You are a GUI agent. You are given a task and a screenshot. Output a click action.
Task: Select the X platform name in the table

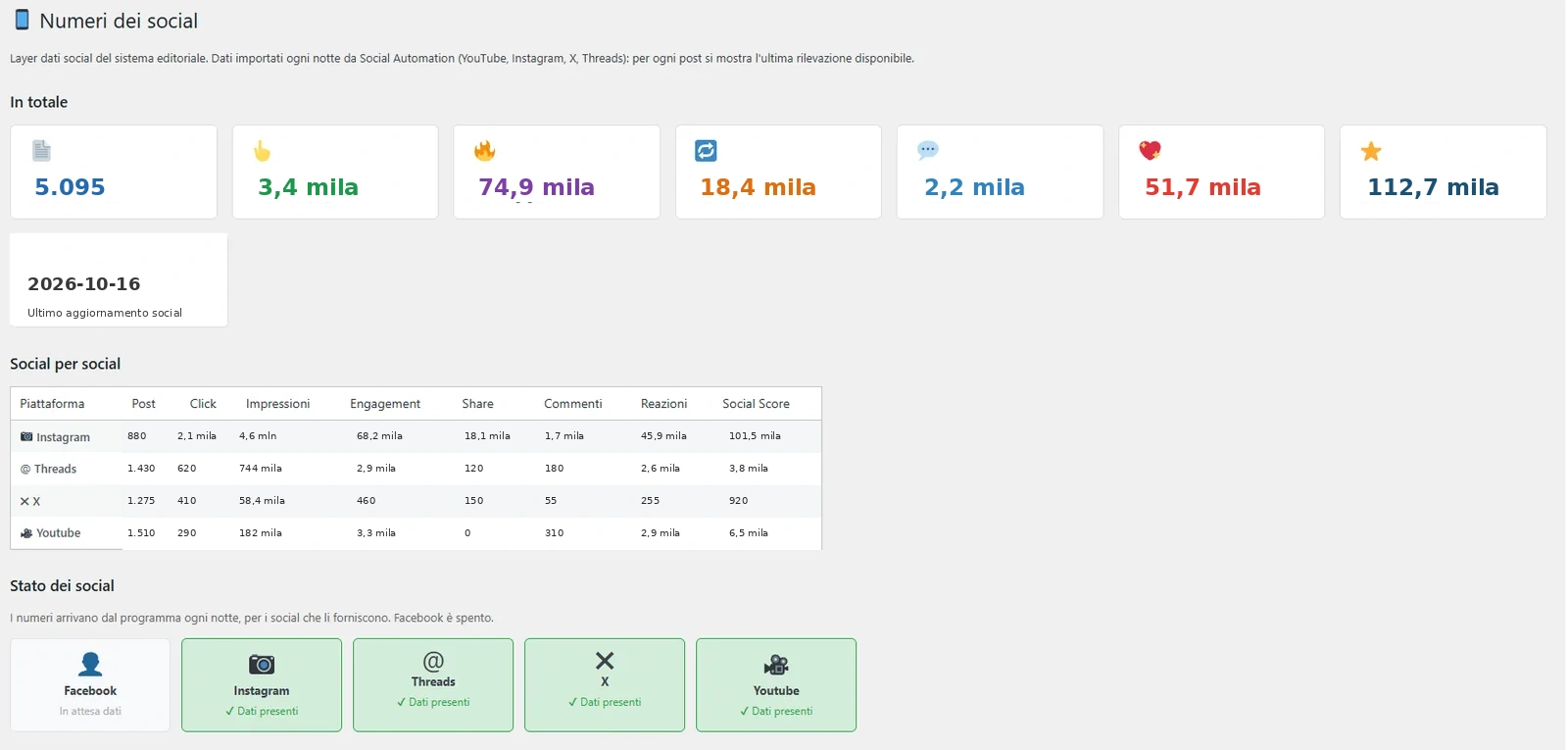coord(36,501)
